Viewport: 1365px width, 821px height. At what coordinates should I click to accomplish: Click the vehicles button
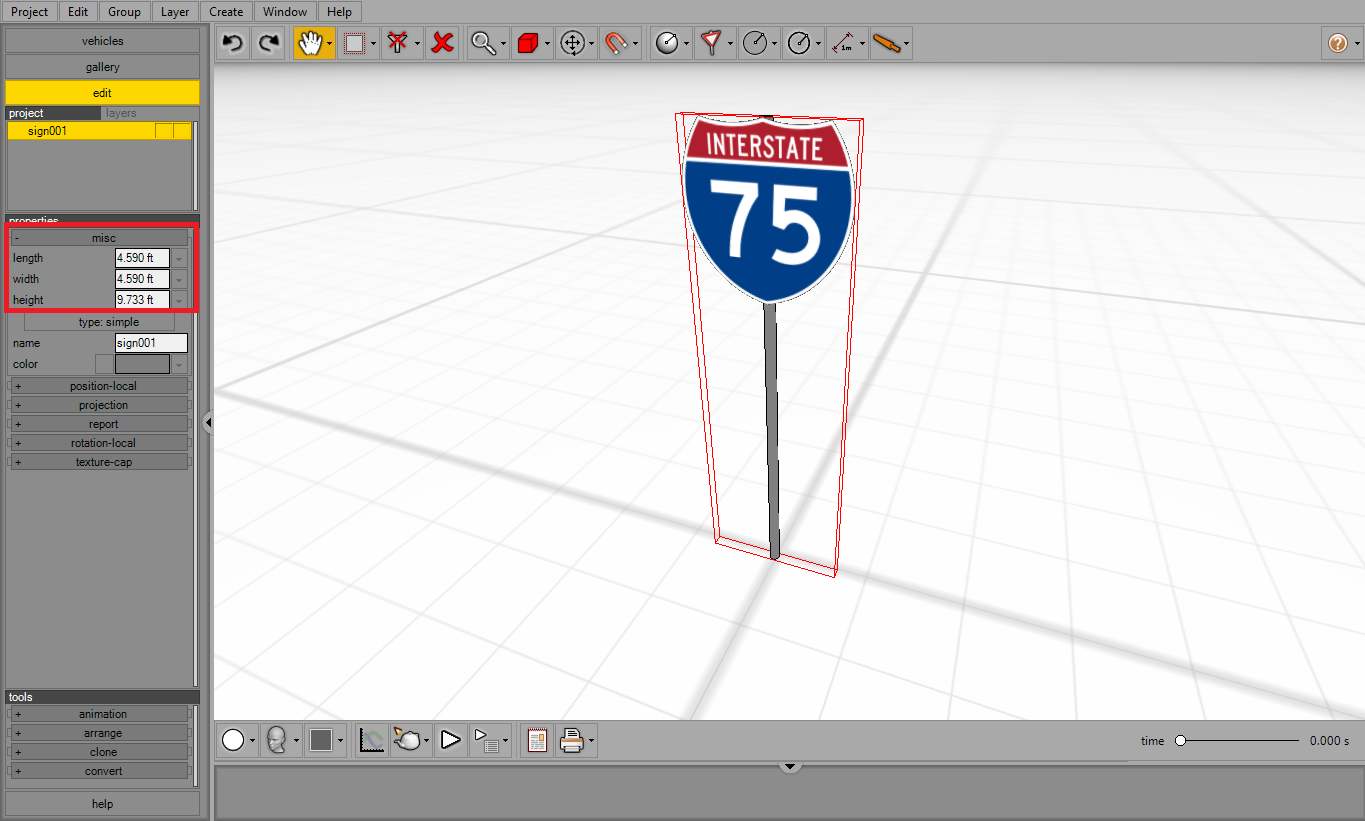point(103,41)
